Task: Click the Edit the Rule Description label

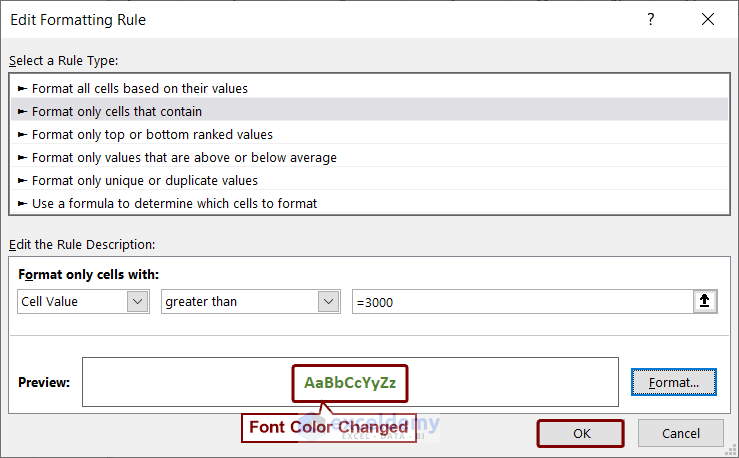Action: 82,244
